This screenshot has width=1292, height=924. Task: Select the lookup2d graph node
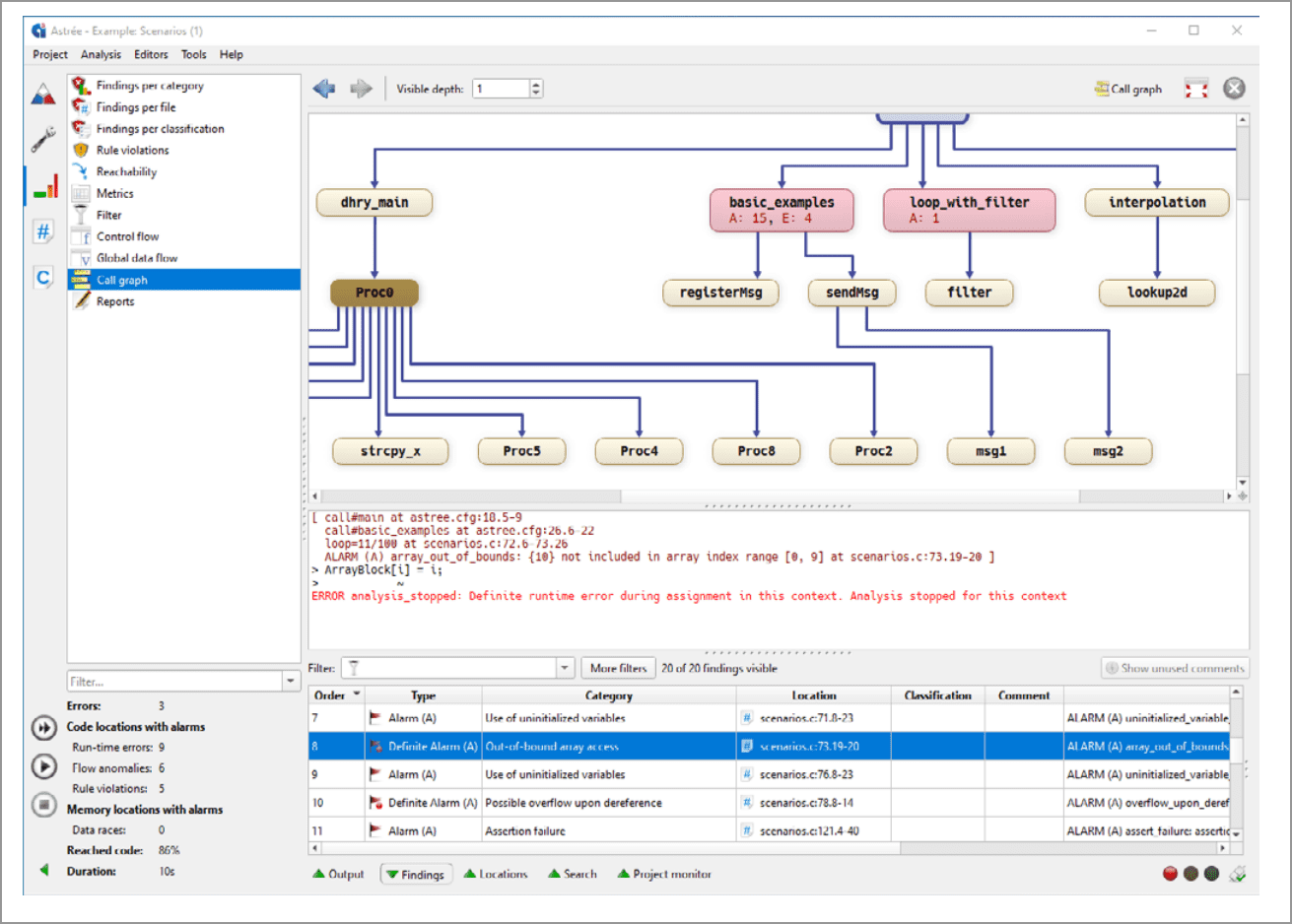1157,293
